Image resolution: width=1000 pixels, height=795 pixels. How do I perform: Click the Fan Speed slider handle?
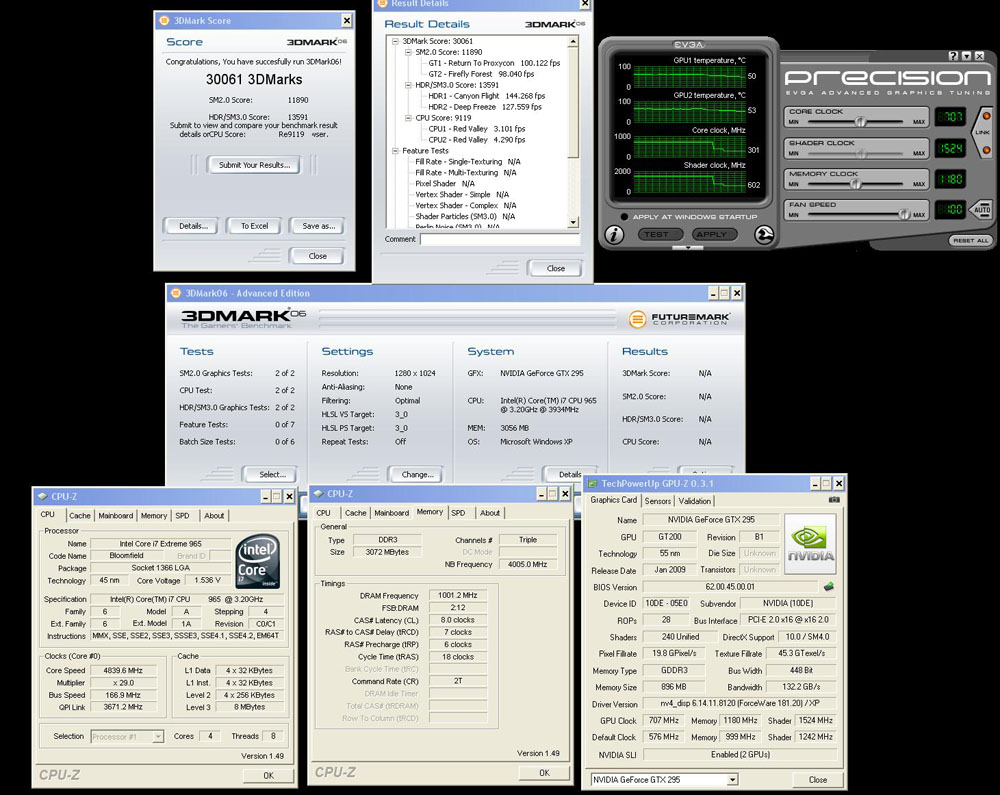point(904,214)
